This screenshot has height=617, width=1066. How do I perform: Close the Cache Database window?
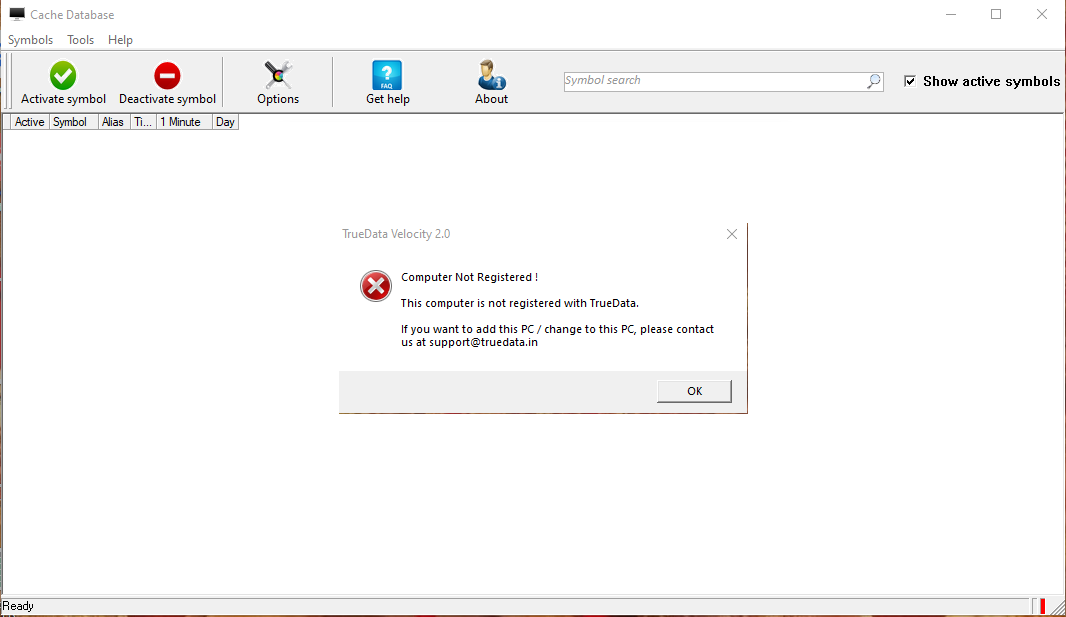(x=1042, y=14)
